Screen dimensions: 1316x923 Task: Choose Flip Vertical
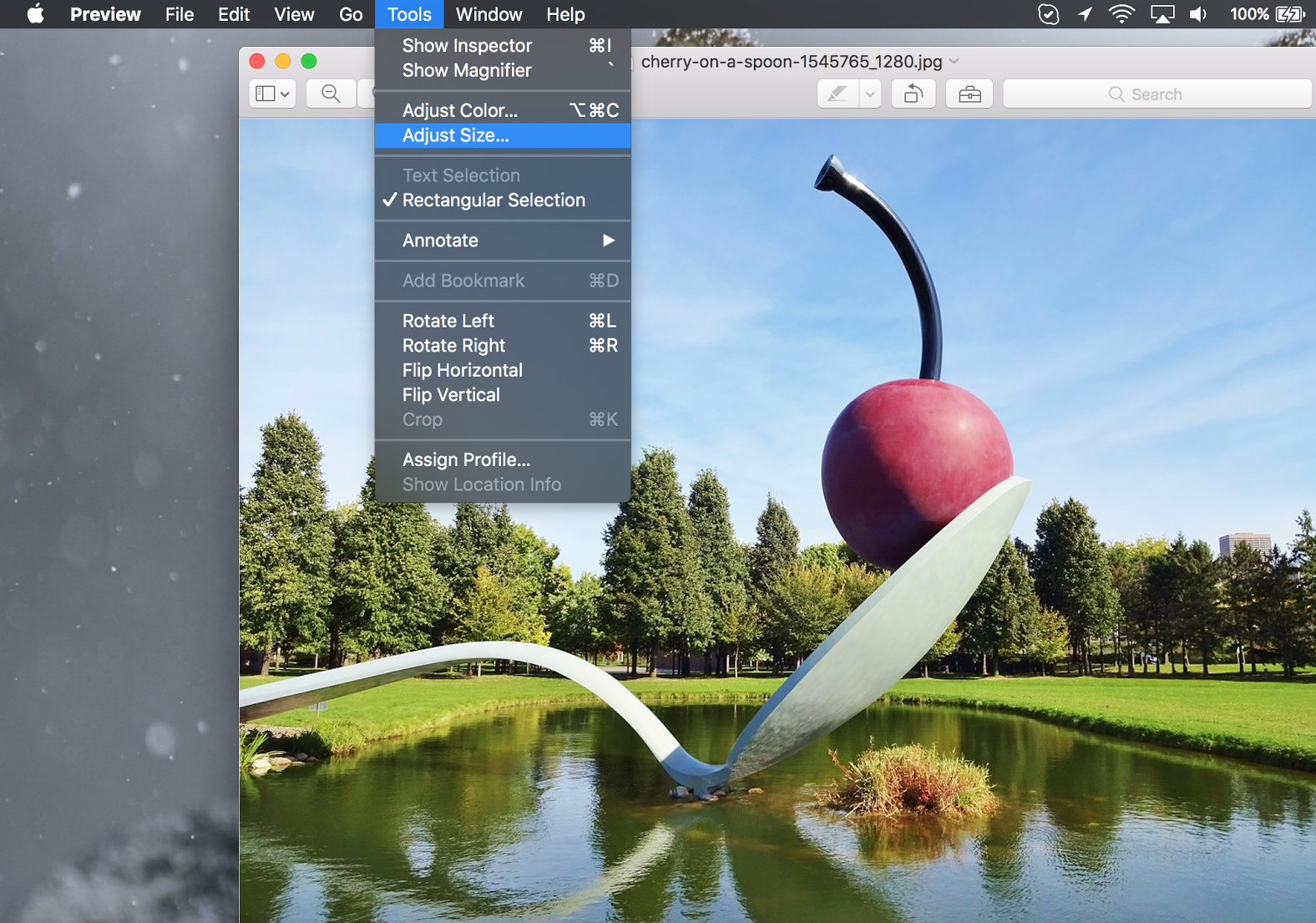[503, 395]
